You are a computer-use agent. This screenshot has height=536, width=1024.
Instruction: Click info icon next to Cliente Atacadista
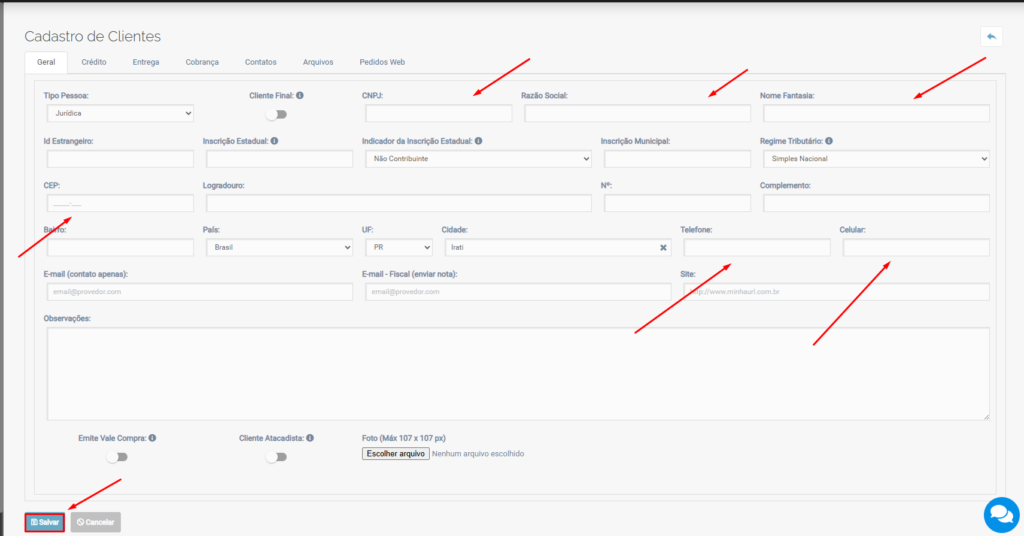(311, 438)
